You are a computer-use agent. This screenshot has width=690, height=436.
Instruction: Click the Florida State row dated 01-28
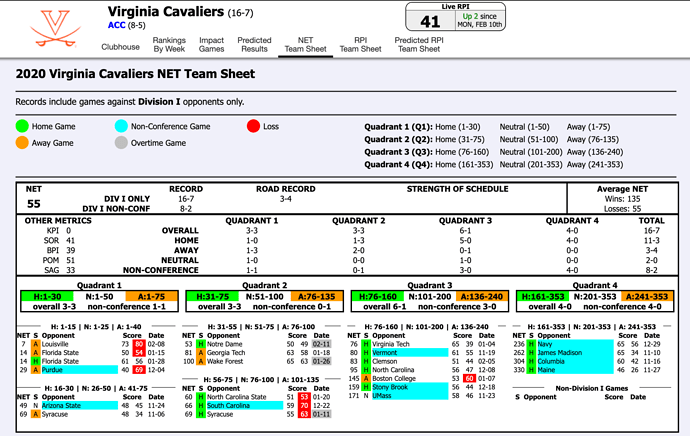coord(92,361)
